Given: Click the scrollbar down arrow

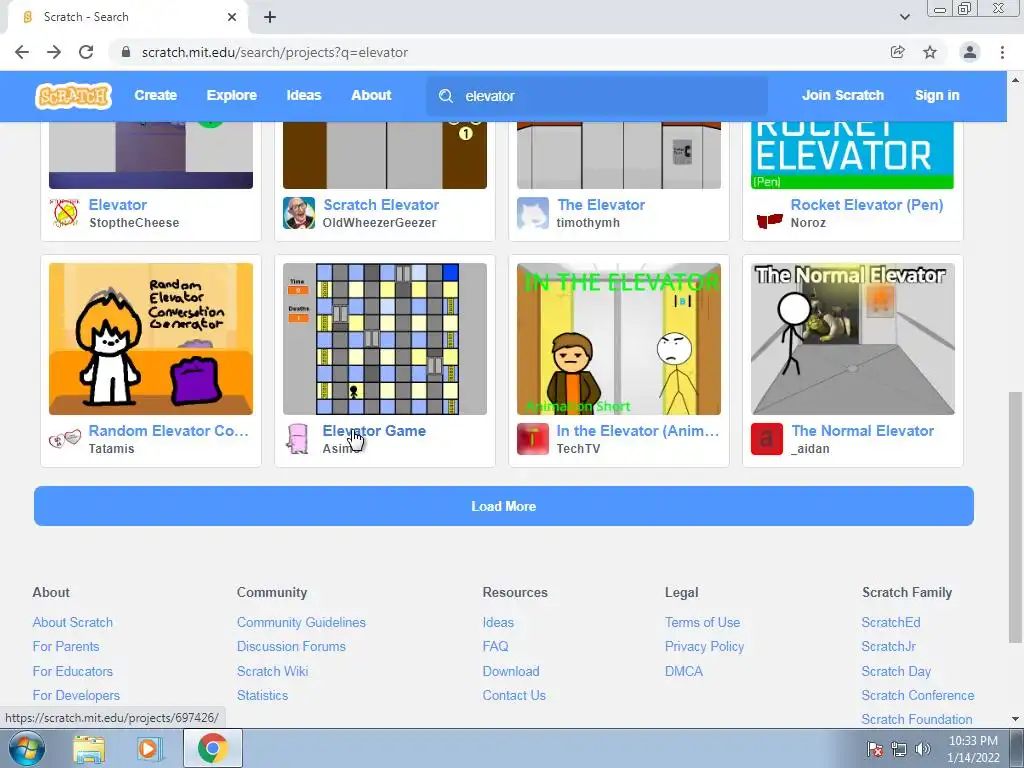Looking at the screenshot, I should coord(1014,719).
